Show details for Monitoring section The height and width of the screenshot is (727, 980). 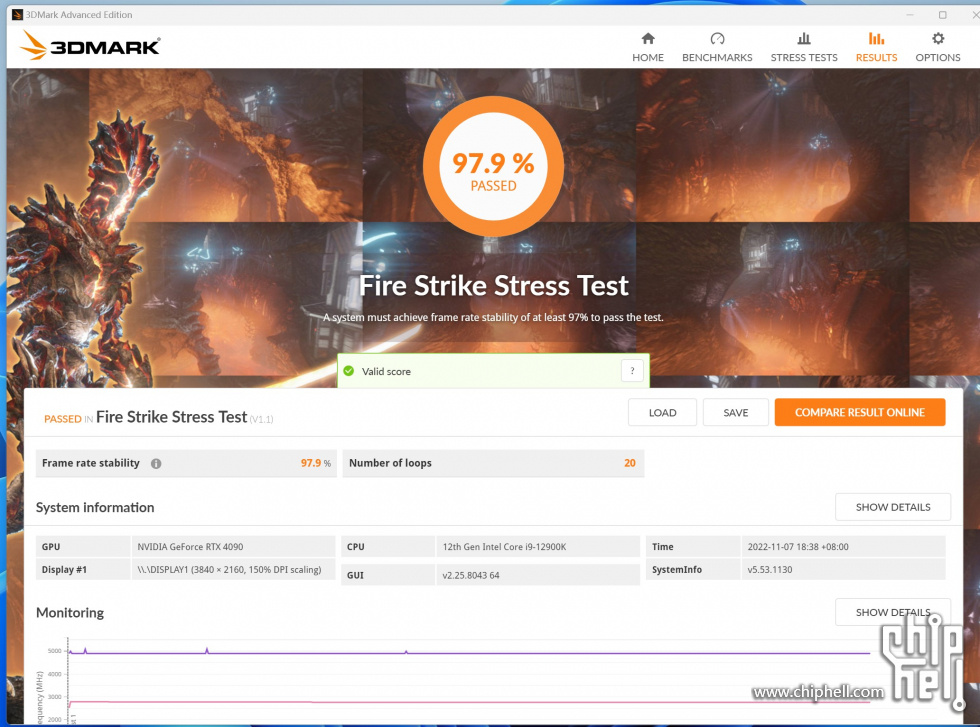click(892, 612)
